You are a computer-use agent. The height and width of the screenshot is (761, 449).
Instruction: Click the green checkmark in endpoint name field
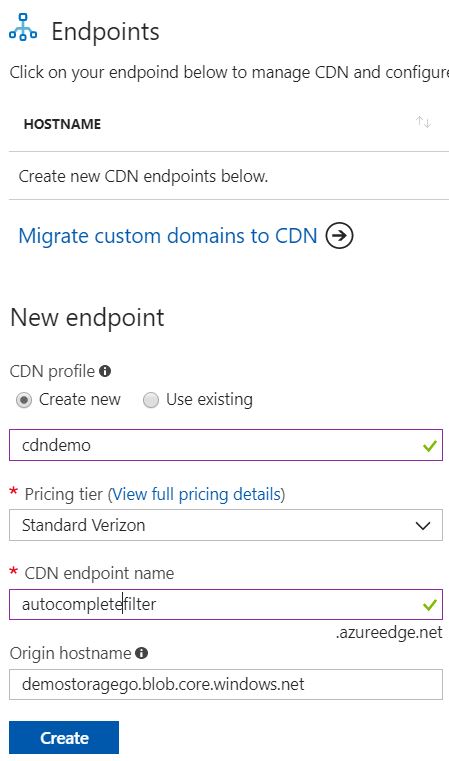point(430,605)
